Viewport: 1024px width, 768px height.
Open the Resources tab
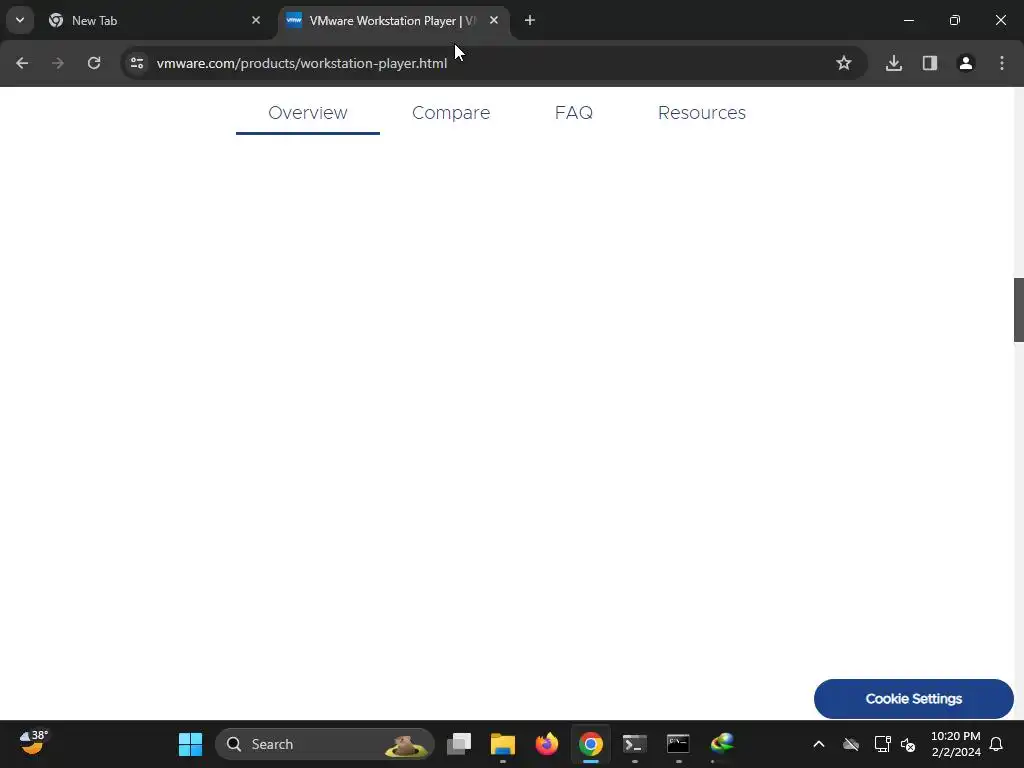click(701, 113)
